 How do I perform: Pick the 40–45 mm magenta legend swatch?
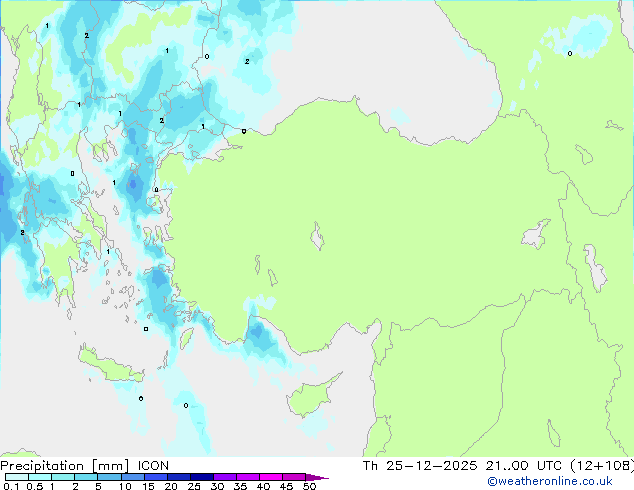point(271,477)
